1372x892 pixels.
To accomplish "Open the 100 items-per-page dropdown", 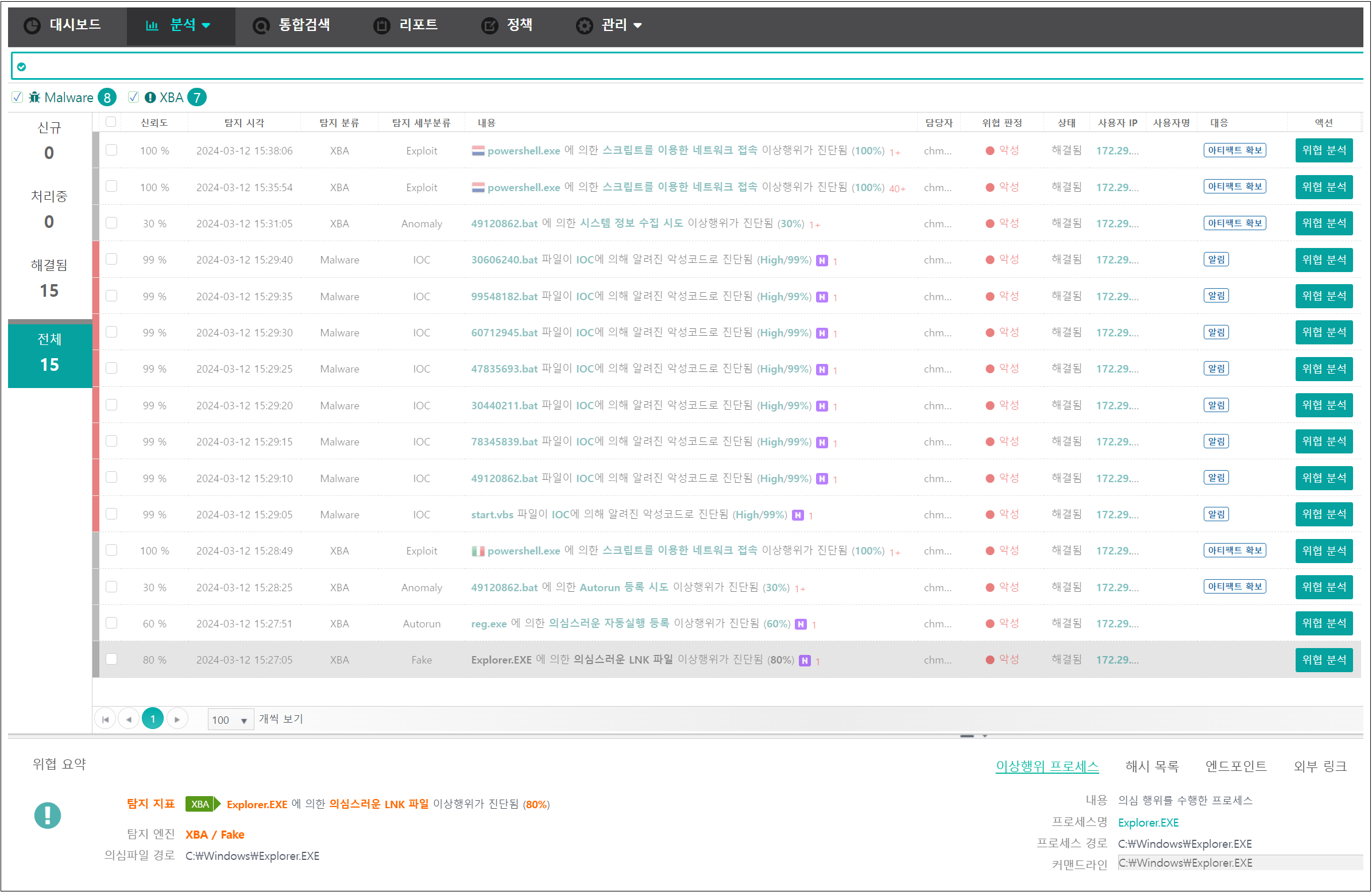I will pyautogui.click(x=231, y=720).
